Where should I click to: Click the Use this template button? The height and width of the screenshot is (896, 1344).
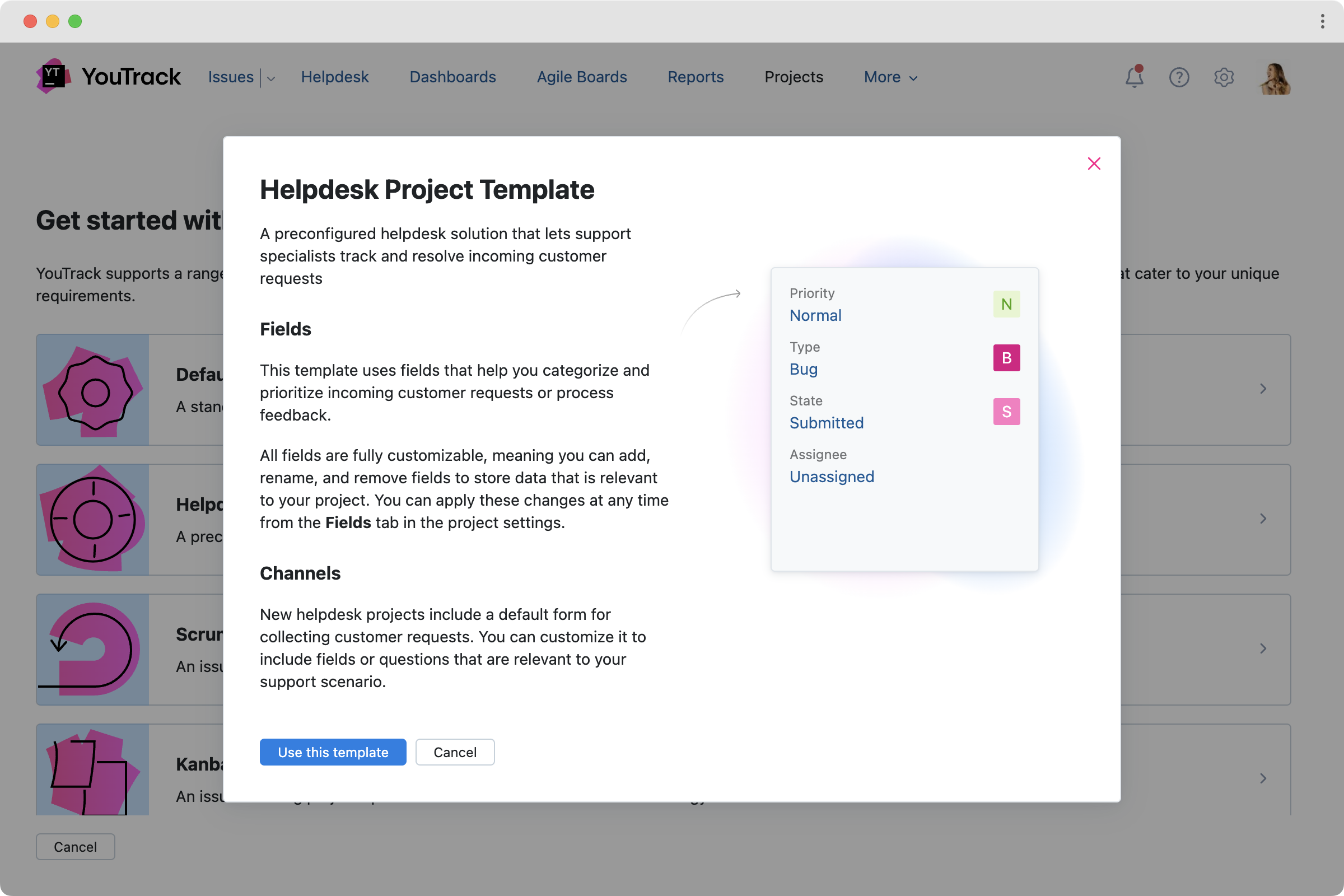pyautogui.click(x=333, y=752)
